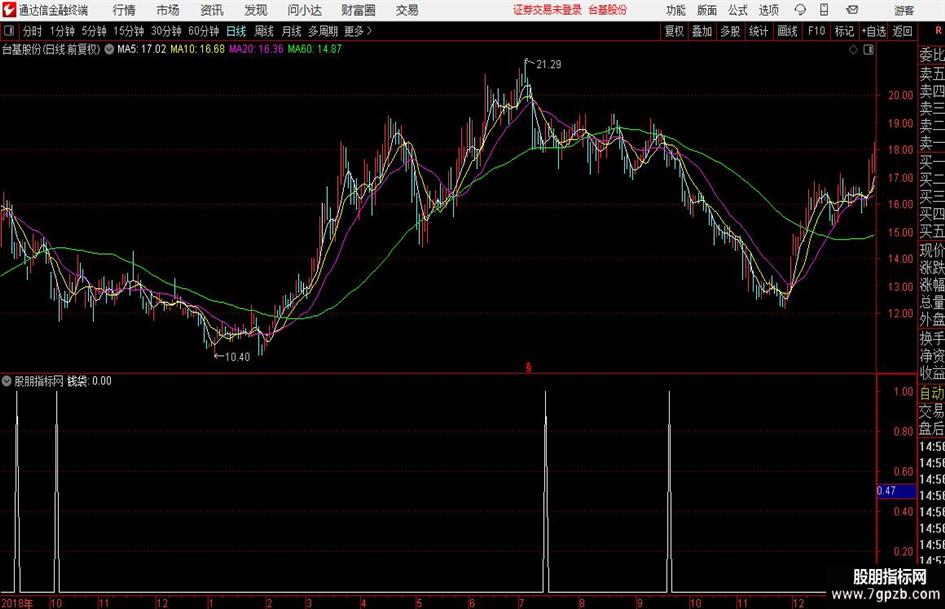The image size is (945, 609).
Task: Open the 资讯 menu
Action: (x=212, y=10)
